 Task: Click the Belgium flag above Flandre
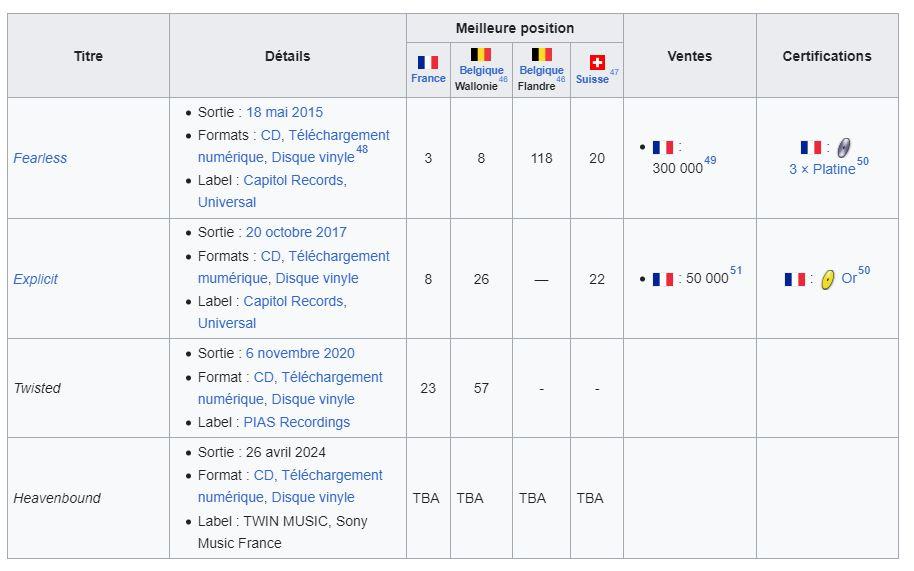(542, 55)
